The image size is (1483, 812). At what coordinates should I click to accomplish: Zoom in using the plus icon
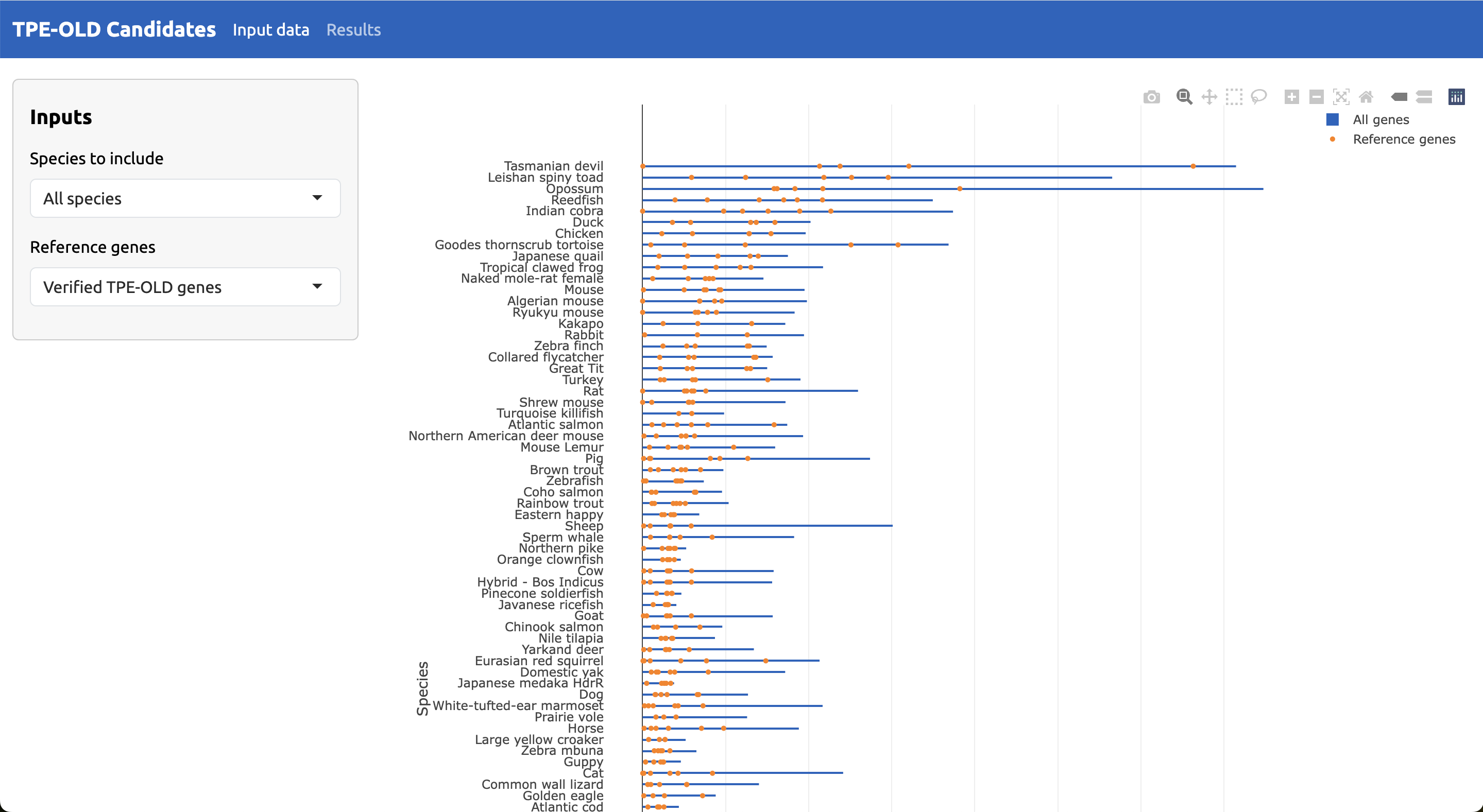[1291, 97]
